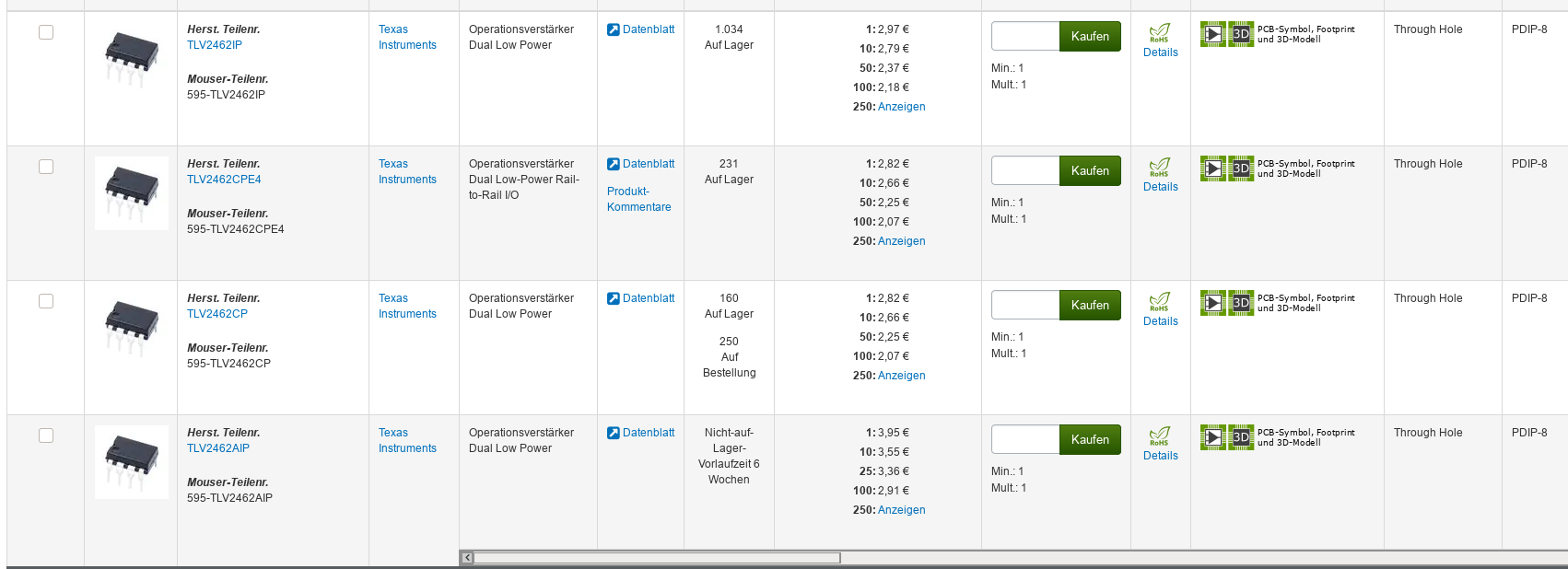Viewport: 1568px width, 569px height.
Task: Check the box beside TLV2462AIP
Action: (46, 435)
